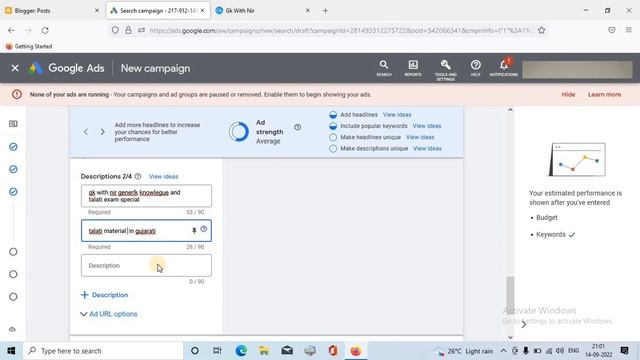Open View ideas next to Descriptions
The height and width of the screenshot is (360, 640).
[163, 177]
